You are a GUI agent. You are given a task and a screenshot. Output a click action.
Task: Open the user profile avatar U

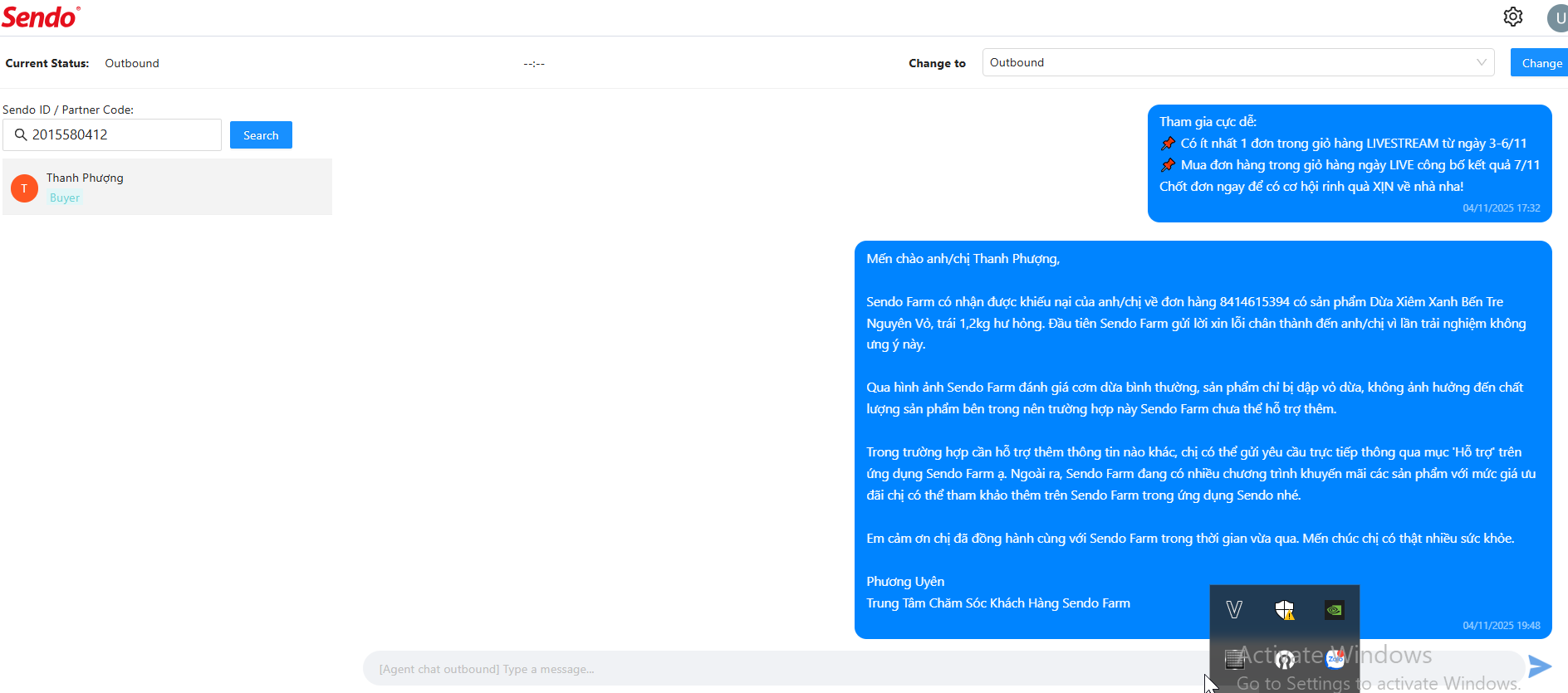1558,17
